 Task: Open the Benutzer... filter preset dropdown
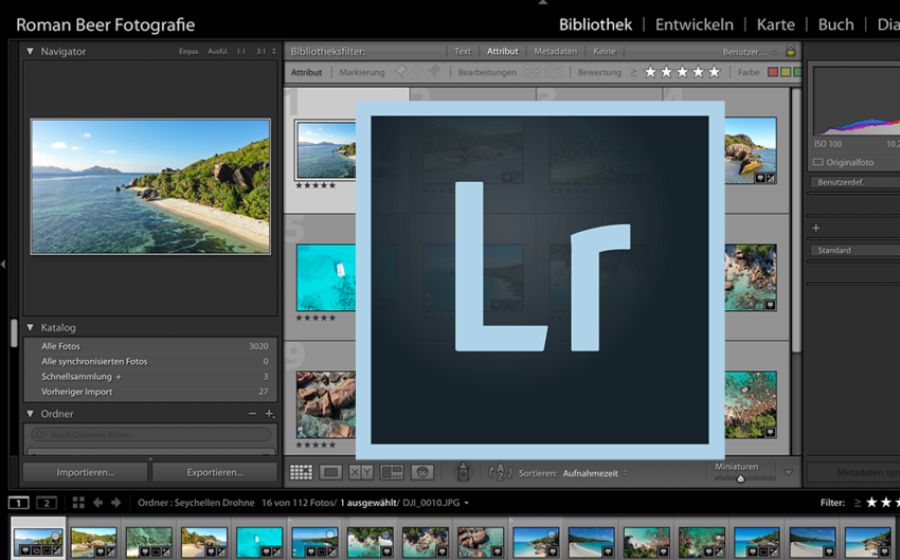749,51
